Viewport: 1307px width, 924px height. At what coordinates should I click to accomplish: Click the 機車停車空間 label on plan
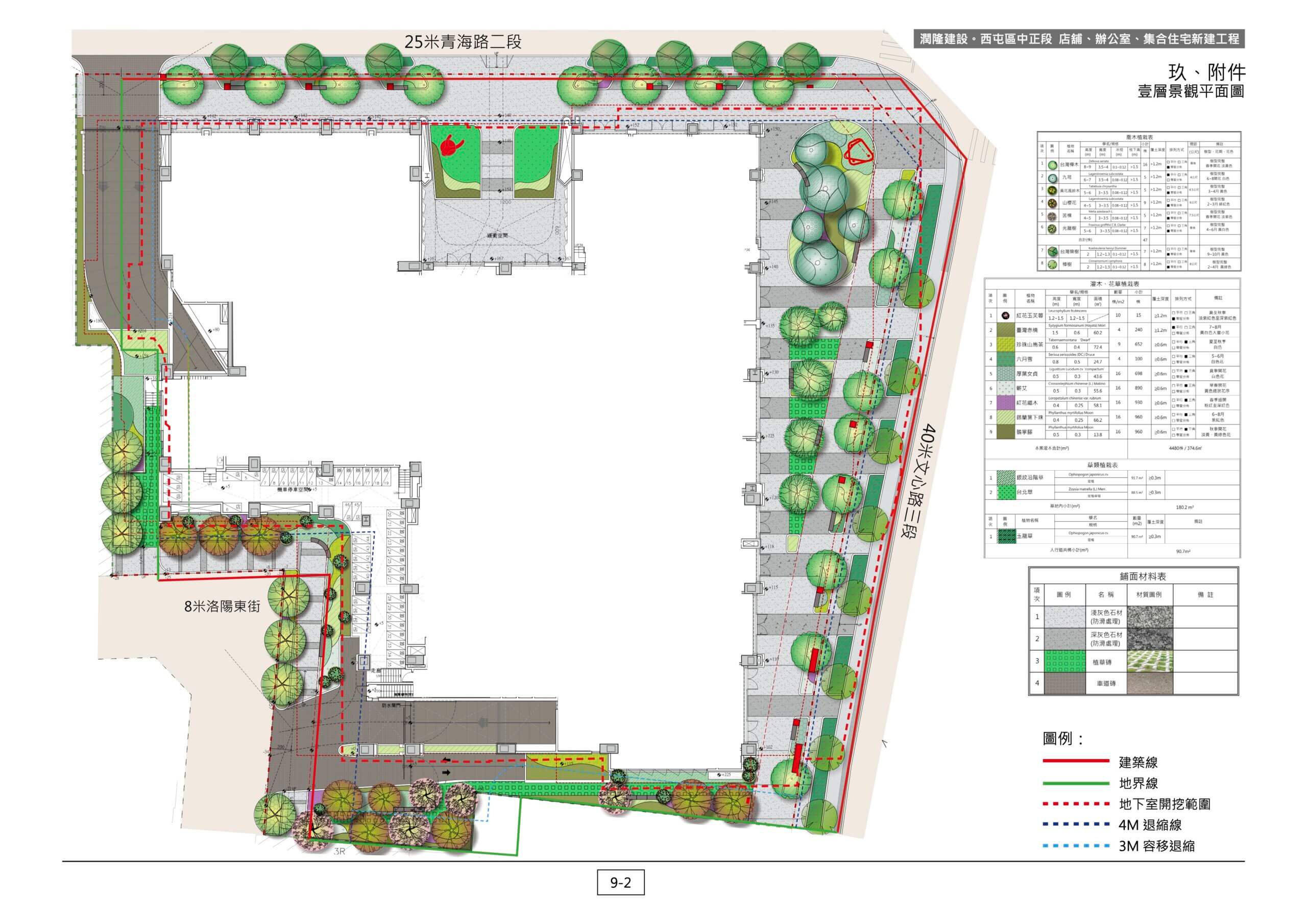point(294,489)
